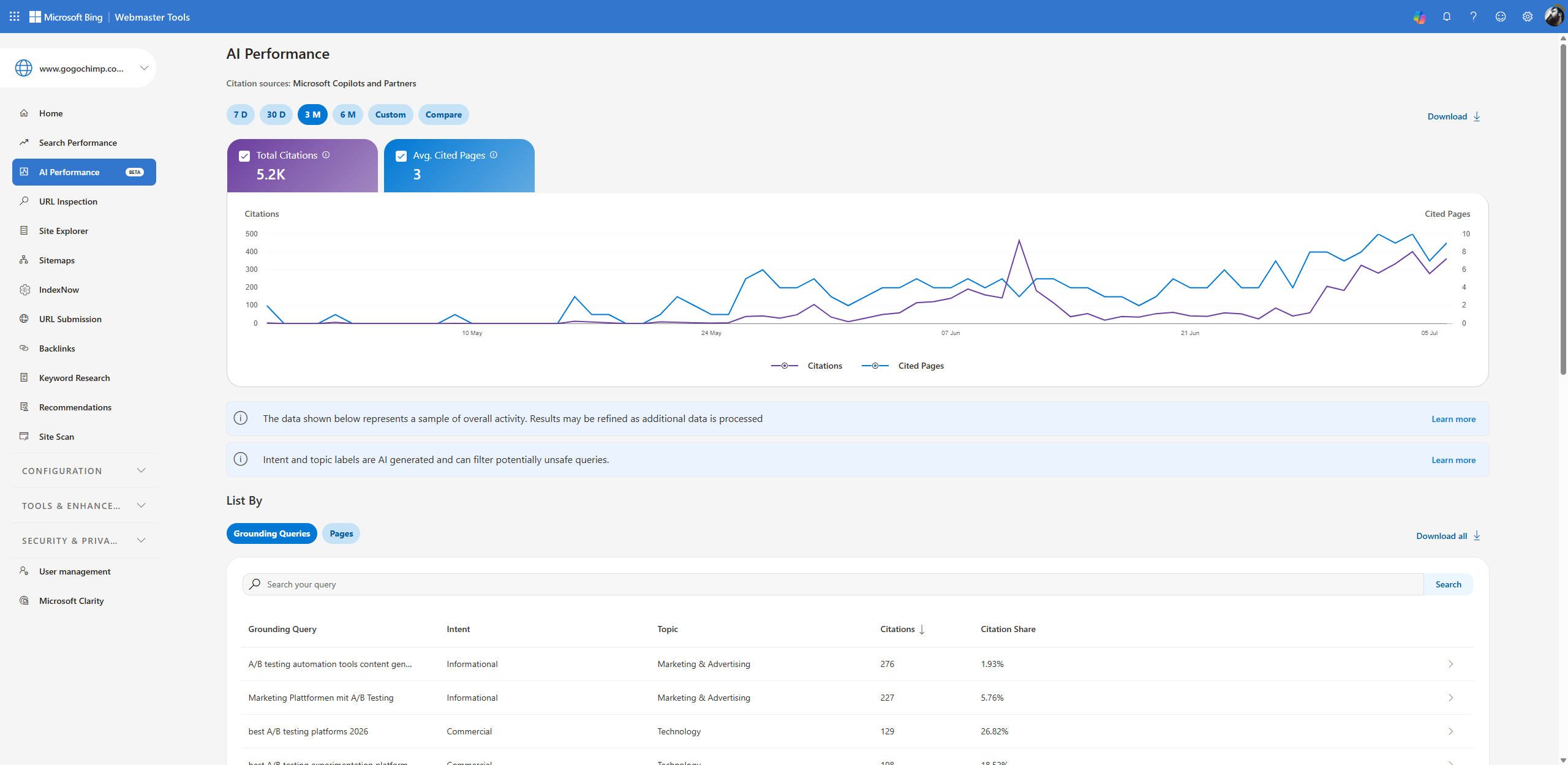Click the Citations sort arrow icon
Image resolution: width=1568 pixels, height=765 pixels.
click(x=922, y=630)
